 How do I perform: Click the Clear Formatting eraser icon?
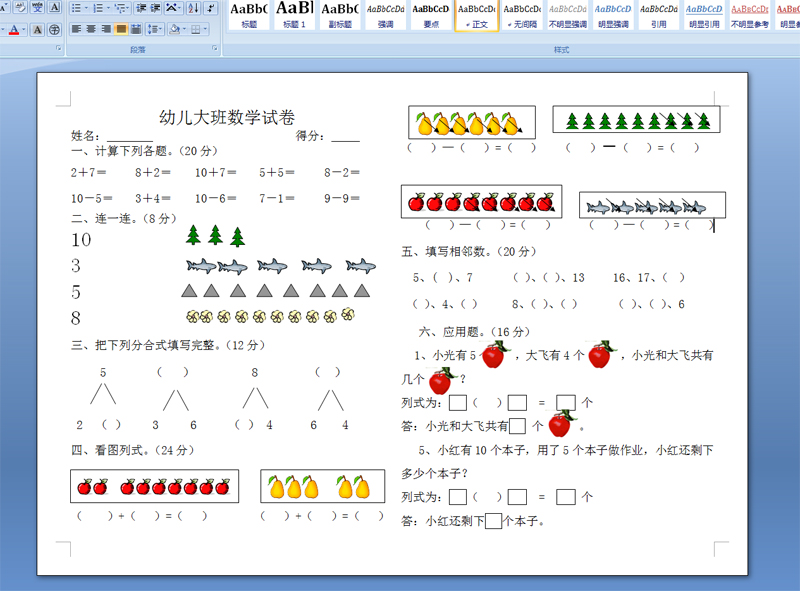point(20,8)
